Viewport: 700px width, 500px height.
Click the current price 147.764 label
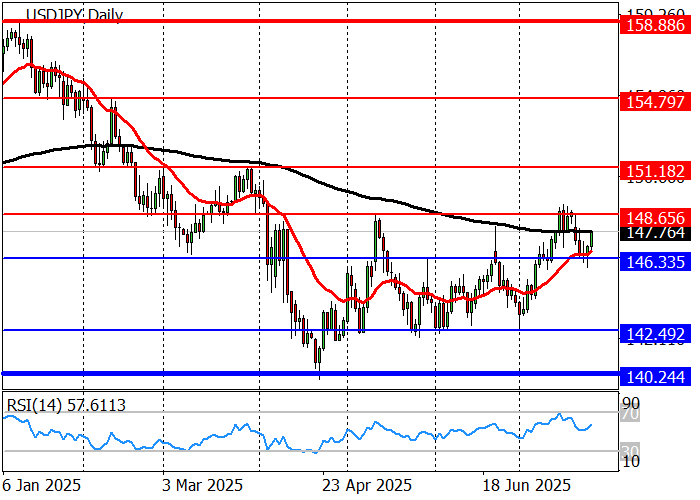pyautogui.click(x=653, y=232)
